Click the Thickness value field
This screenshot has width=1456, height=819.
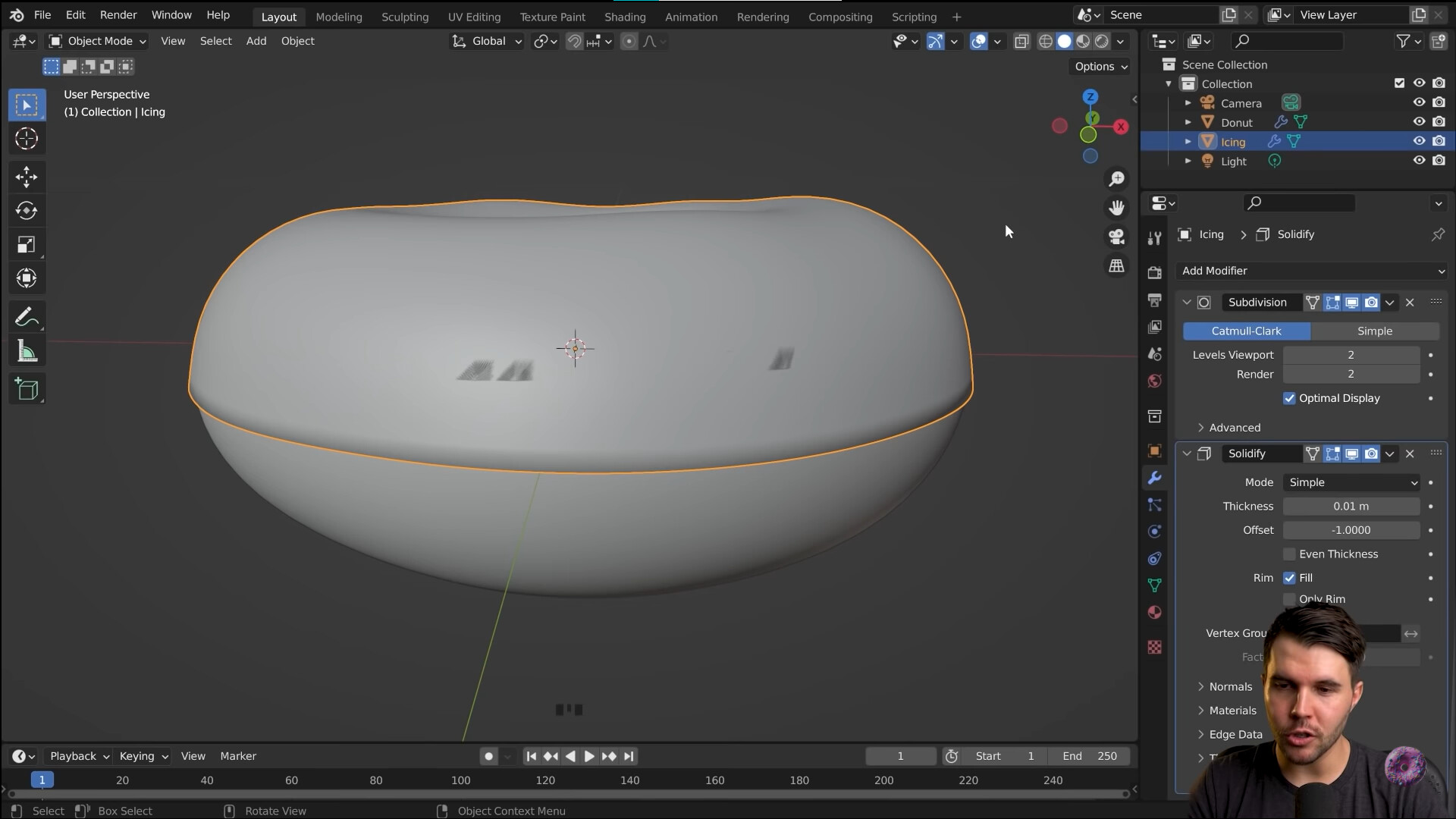click(x=1351, y=507)
